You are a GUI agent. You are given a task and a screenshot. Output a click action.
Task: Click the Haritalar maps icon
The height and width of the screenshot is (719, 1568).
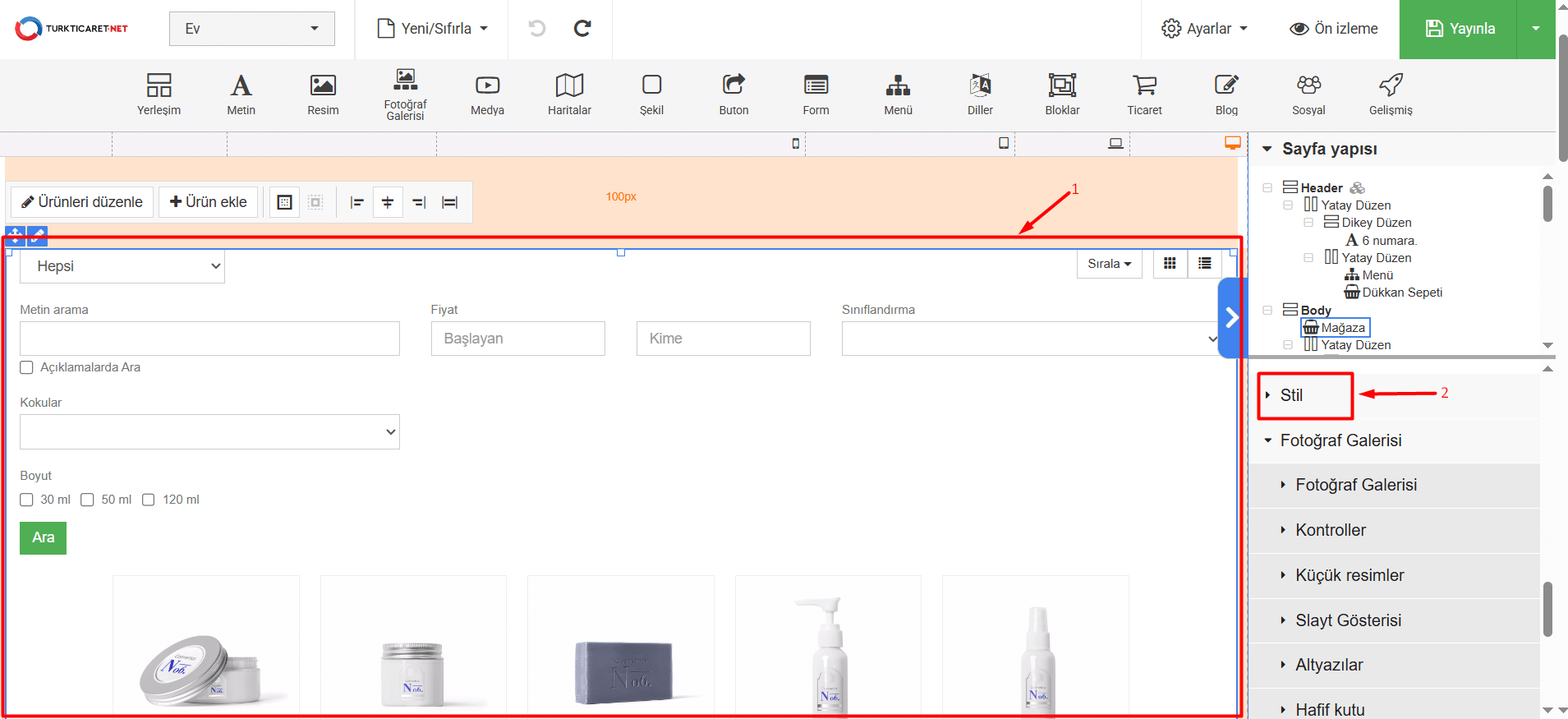click(569, 94)
